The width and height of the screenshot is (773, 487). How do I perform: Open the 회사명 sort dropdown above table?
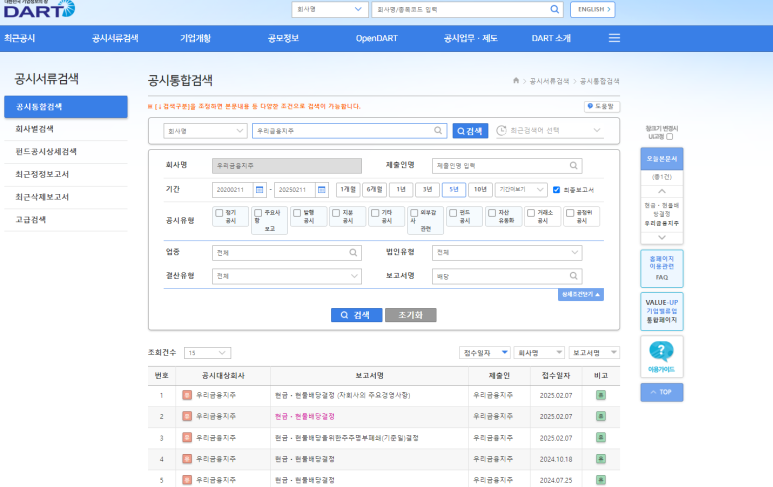tap(539, 352)
